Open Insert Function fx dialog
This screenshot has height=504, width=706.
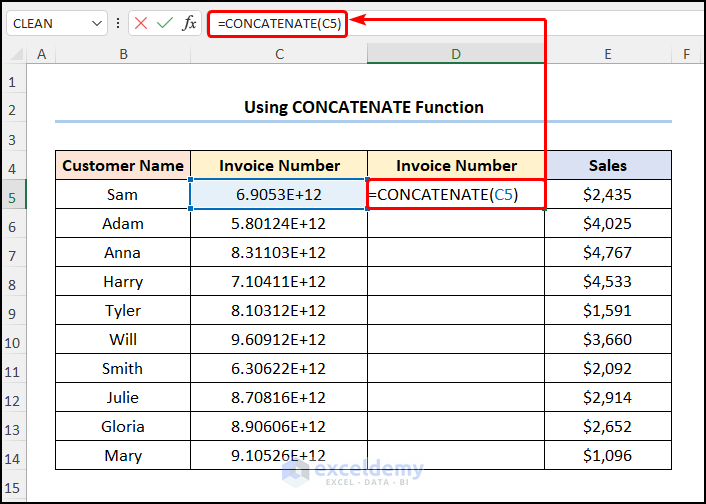coord(189,23)
